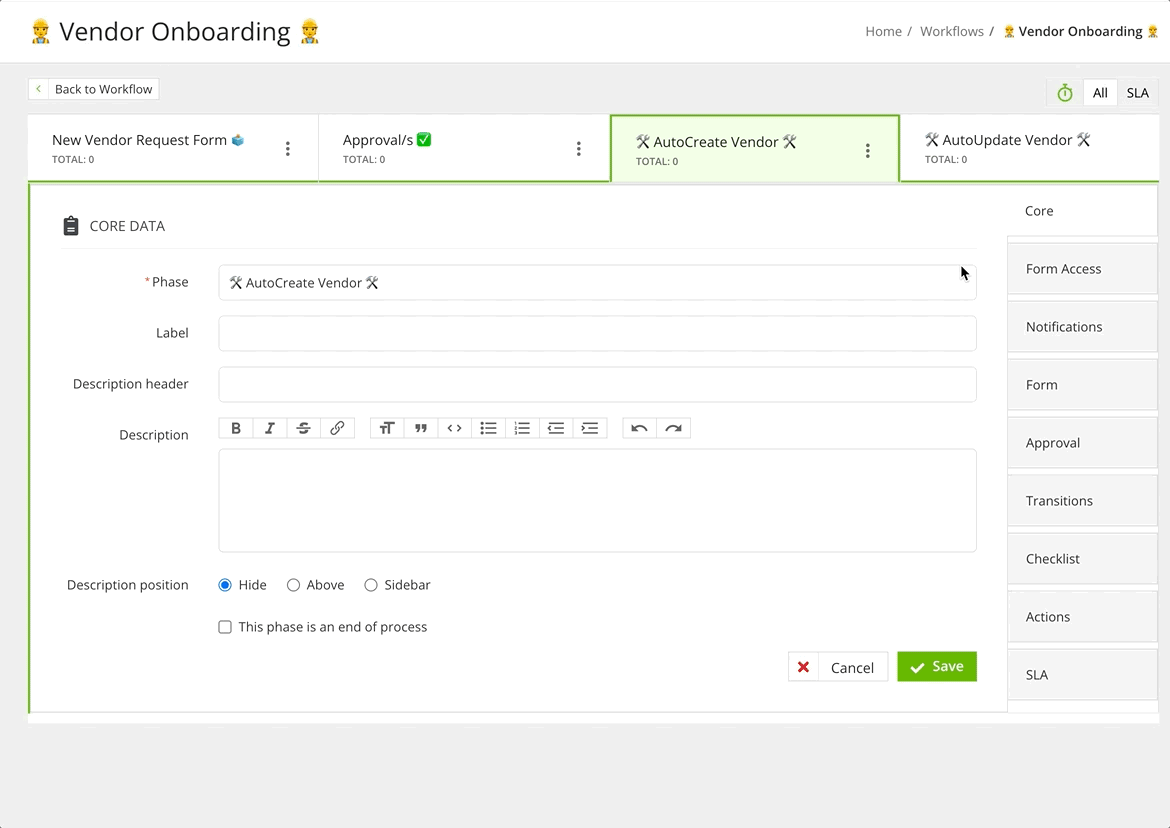The image size is (1170, 828).
Task: Navigate to Workflows via the breadcrumb
Action: point(951,31)
